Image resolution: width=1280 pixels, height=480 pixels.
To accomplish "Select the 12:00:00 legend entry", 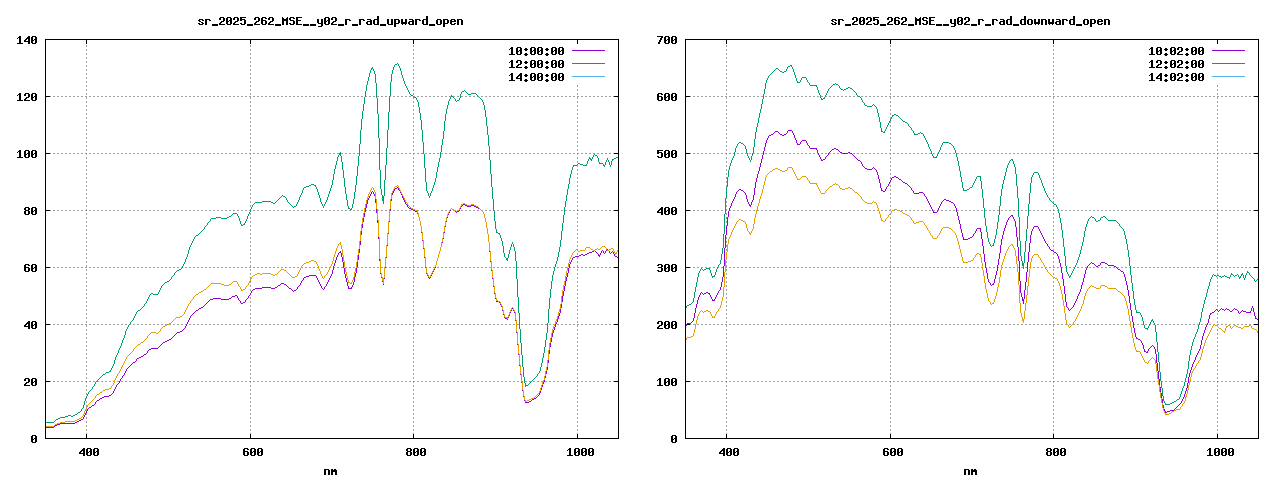I will 536,64.
